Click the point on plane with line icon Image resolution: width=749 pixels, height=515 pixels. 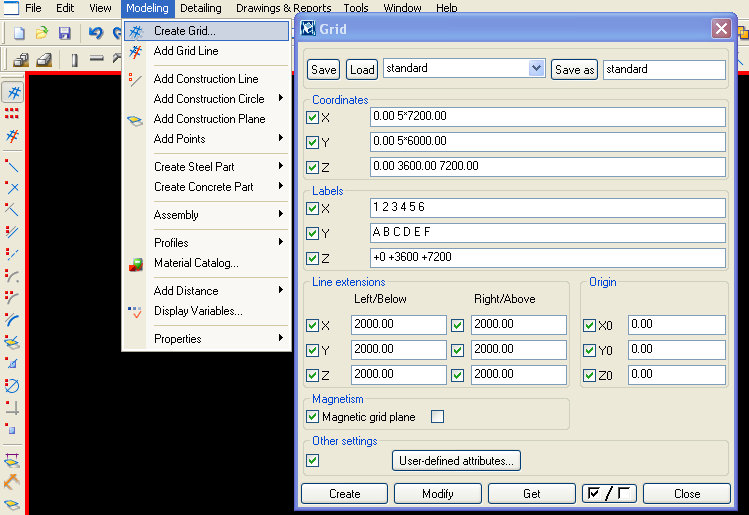point(12,341)
